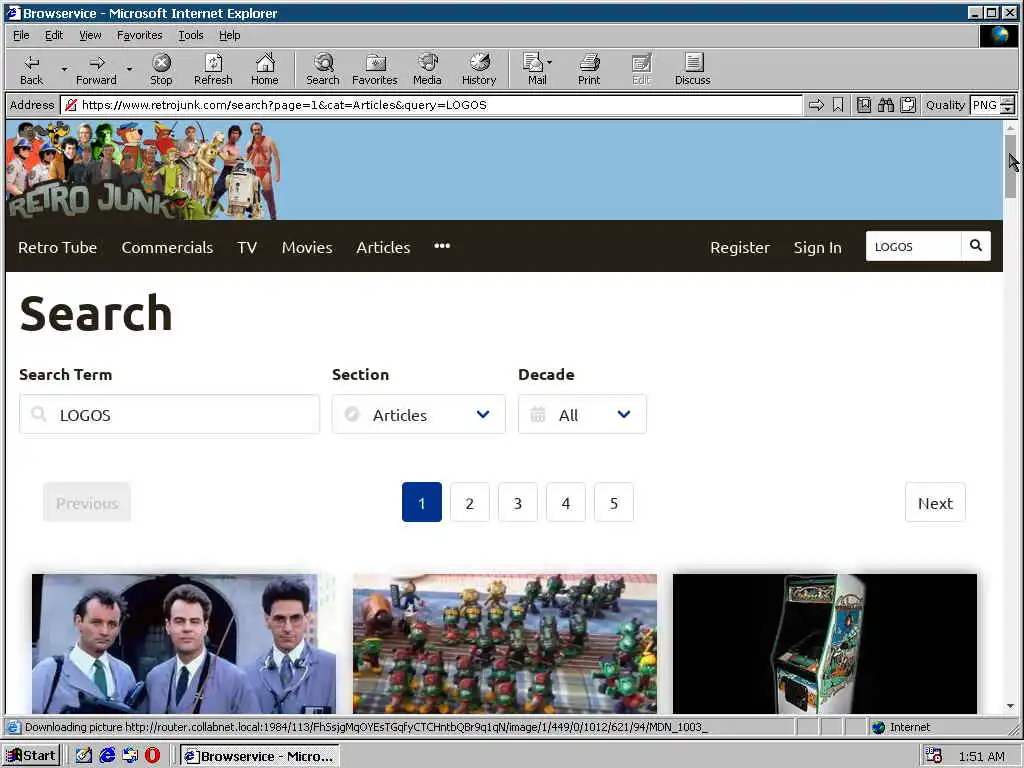The width and height of the screenshot is (1024, 768).
Task: Open the Edit menu
Action: point(54,35)
